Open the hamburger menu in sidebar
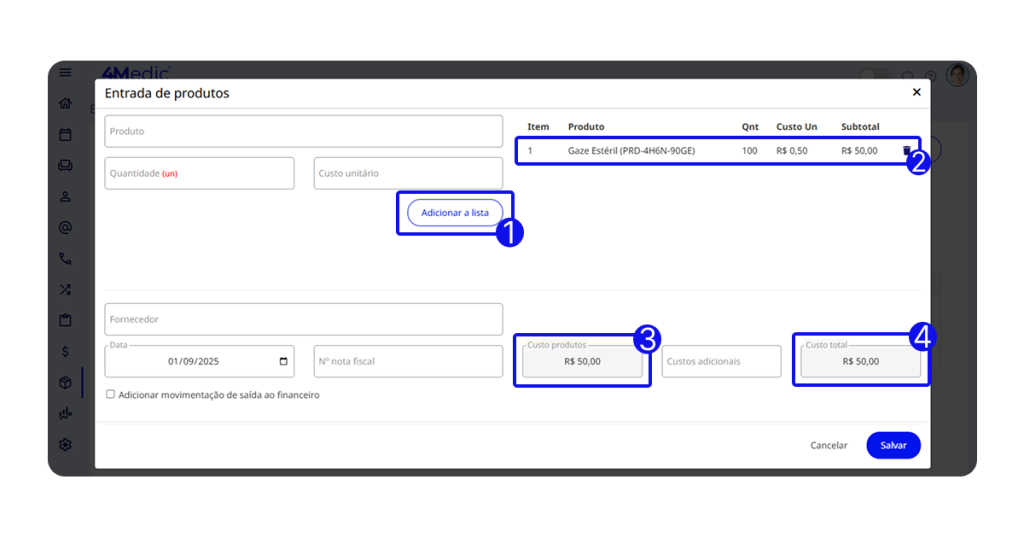The width and height of the screenshot is (1024, 538). [x=65, y=73]
